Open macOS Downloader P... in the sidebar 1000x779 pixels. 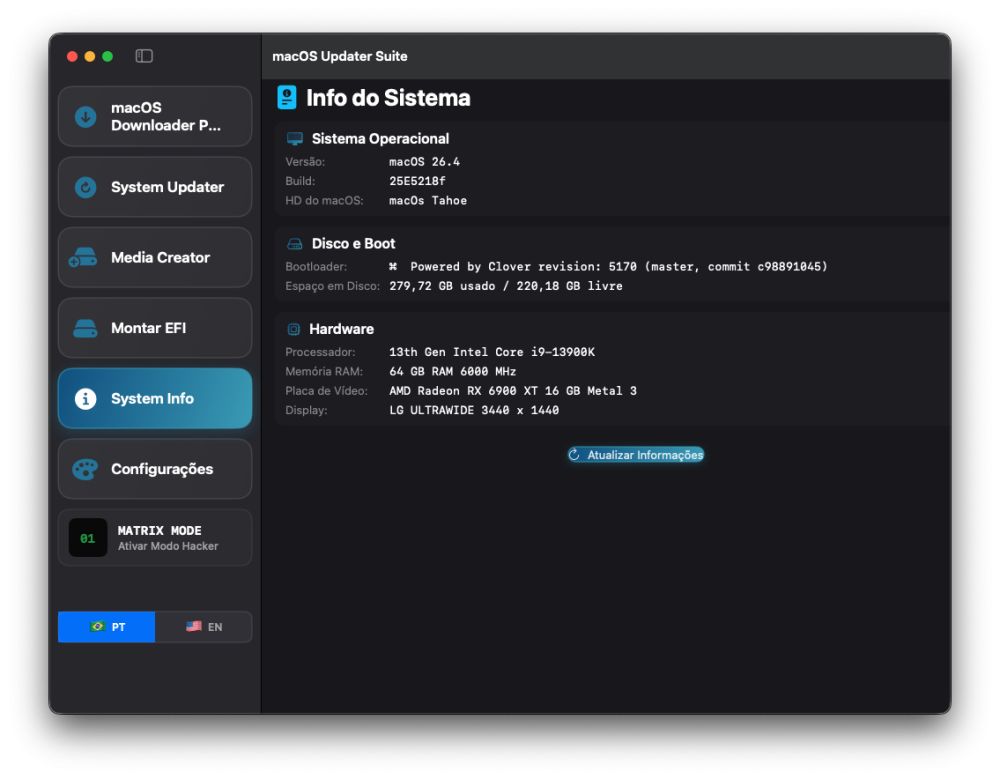tap(155, 117)
